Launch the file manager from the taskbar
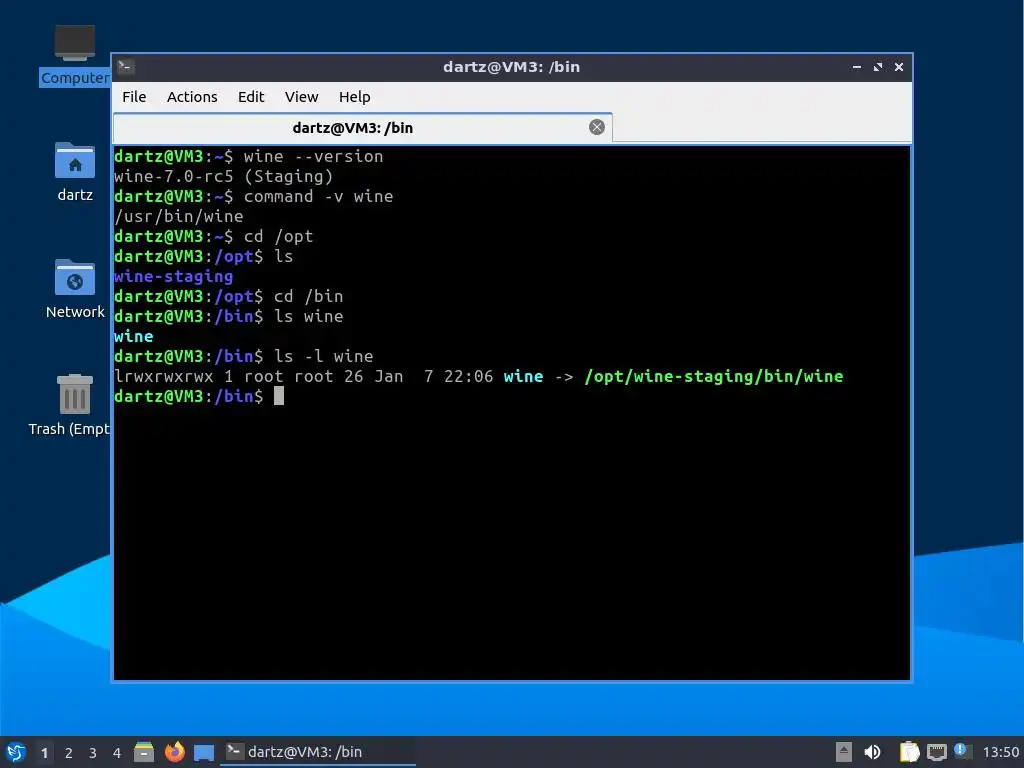The height and width of the screenshot is (768, 1024). (x=144, y=752)
